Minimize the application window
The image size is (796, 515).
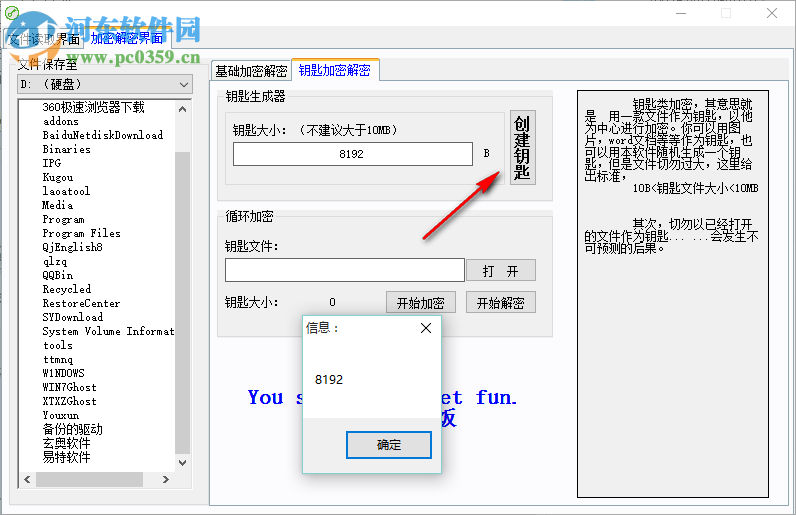(681, 13)
